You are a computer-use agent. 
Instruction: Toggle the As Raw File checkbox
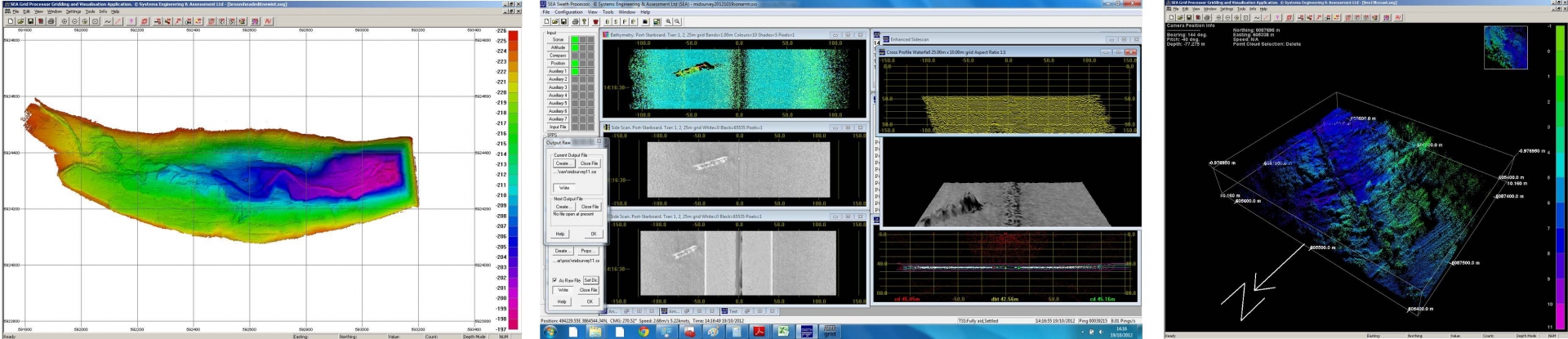[555, 280]
